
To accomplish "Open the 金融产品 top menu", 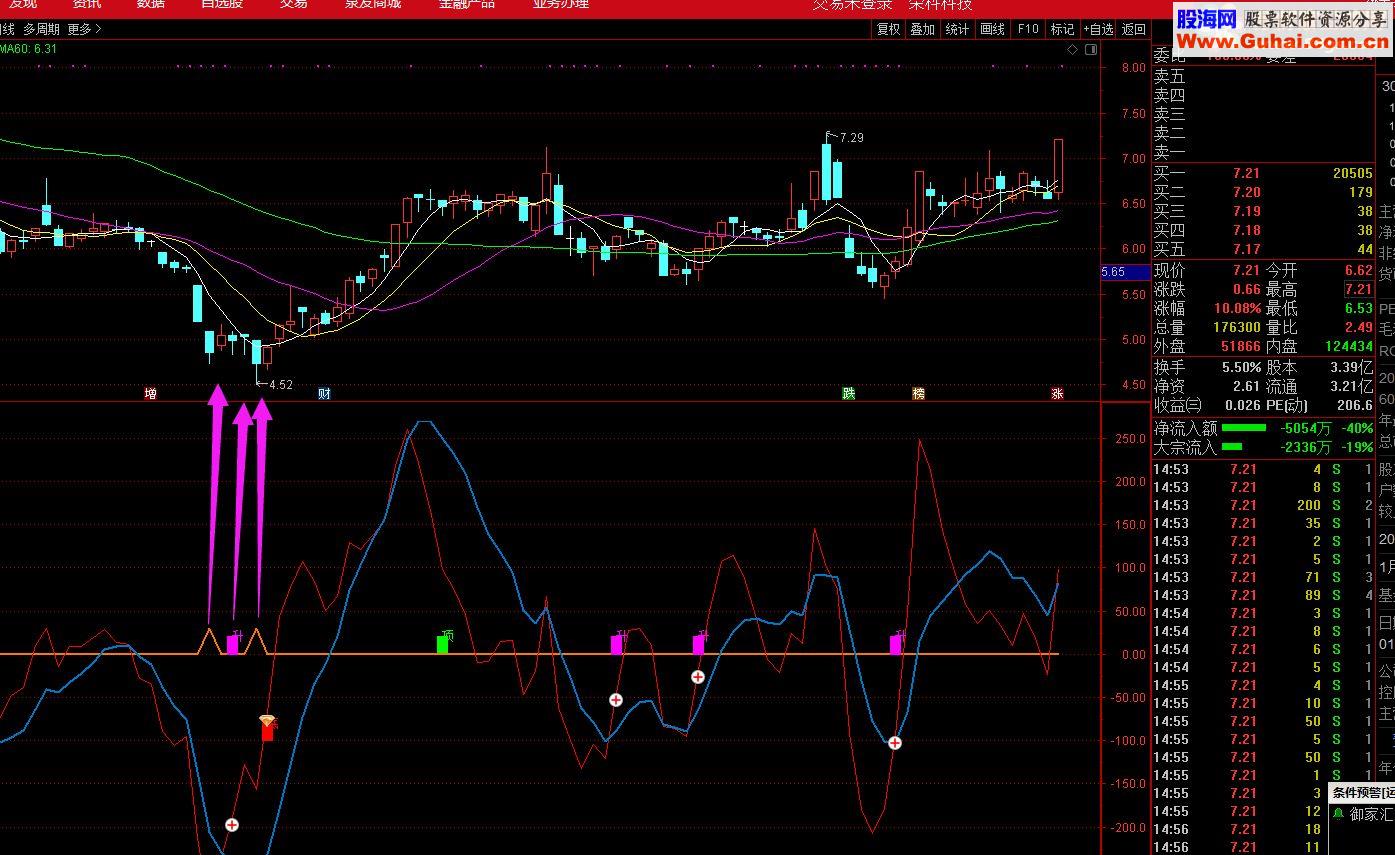I will pos(467,4).
